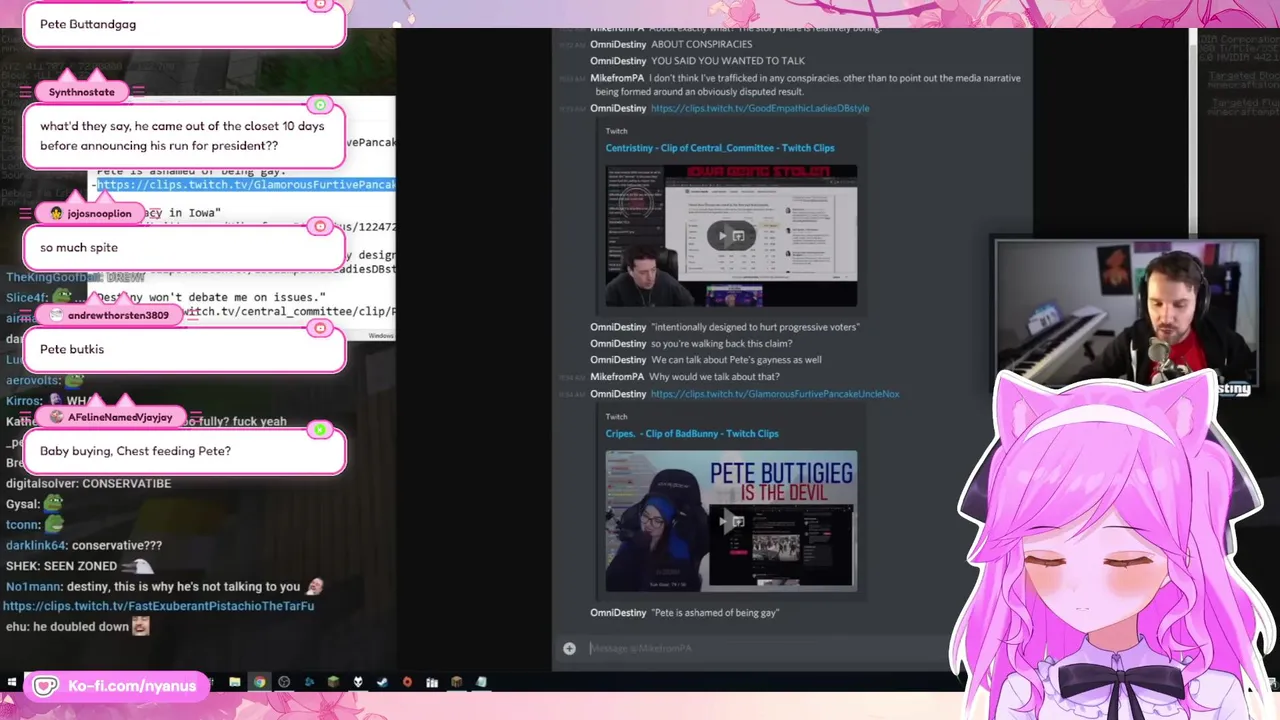Click message 'Pete is ashamed of being gay'
The width and height of the screenshot is (1280, 720).
pos(715,613)
